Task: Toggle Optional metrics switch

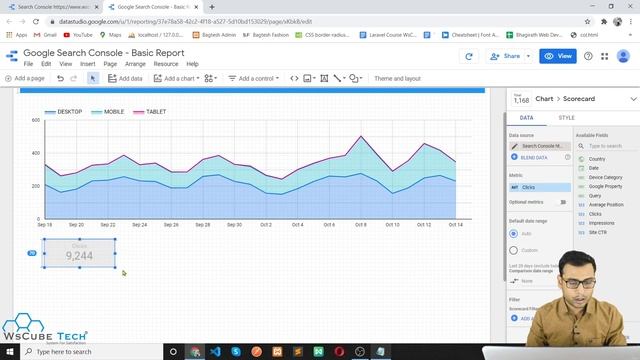Action: click(x=563, y=202)
